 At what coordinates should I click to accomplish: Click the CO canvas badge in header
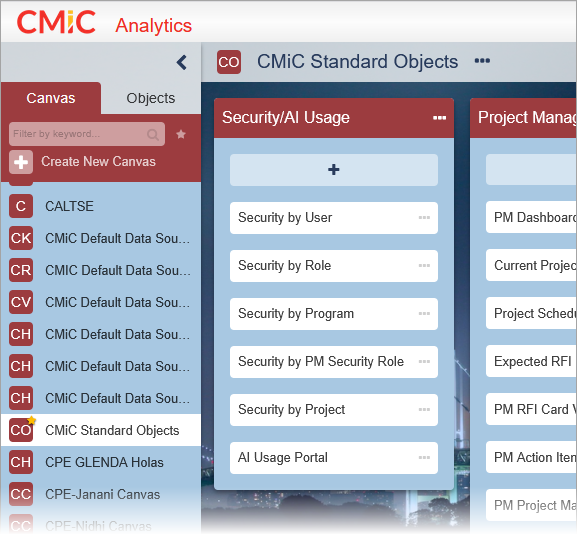tap(229, 62)
